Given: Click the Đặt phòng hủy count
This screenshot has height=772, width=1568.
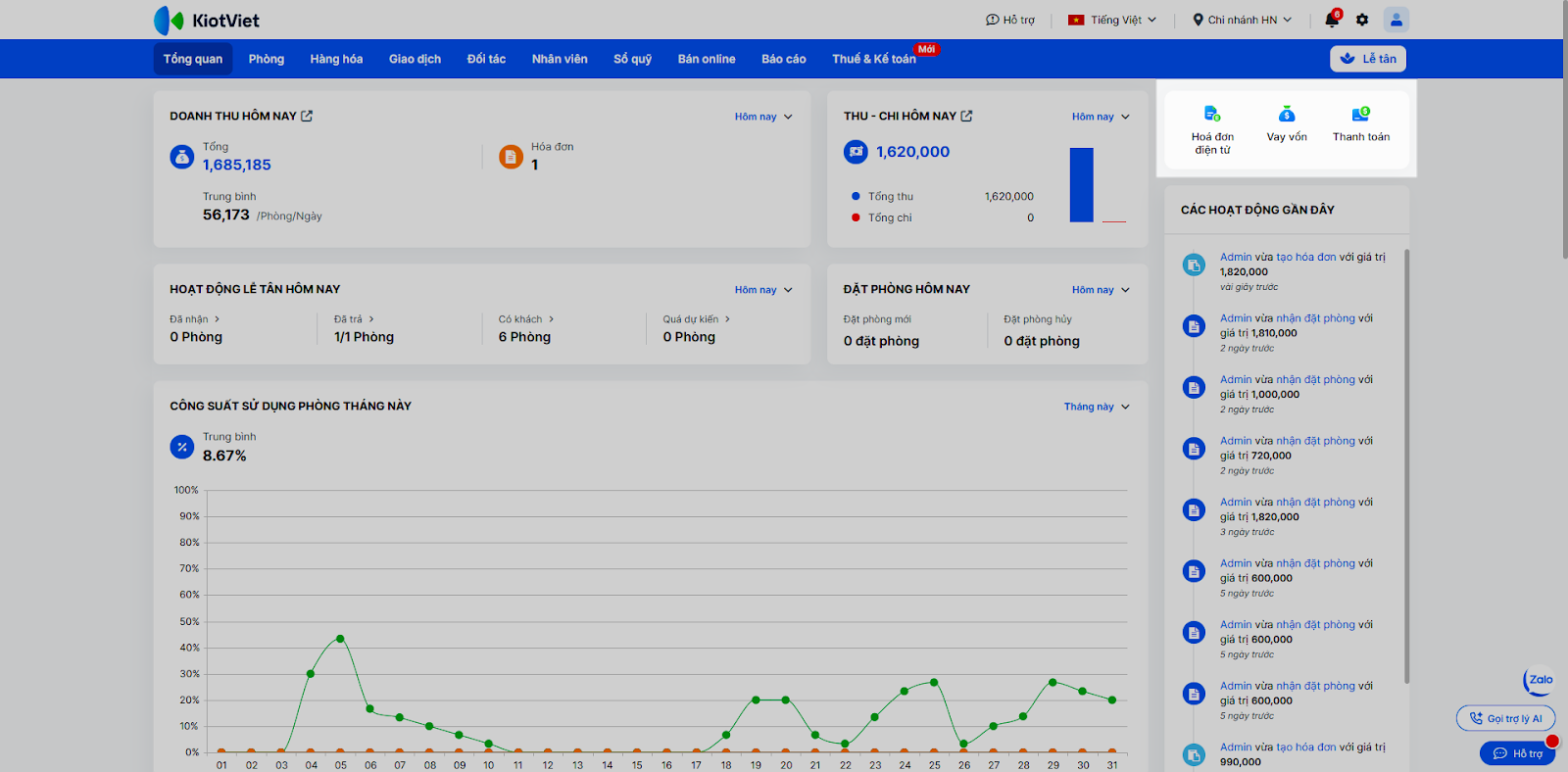Looking at the screenshot, I should pos(1042,341).
